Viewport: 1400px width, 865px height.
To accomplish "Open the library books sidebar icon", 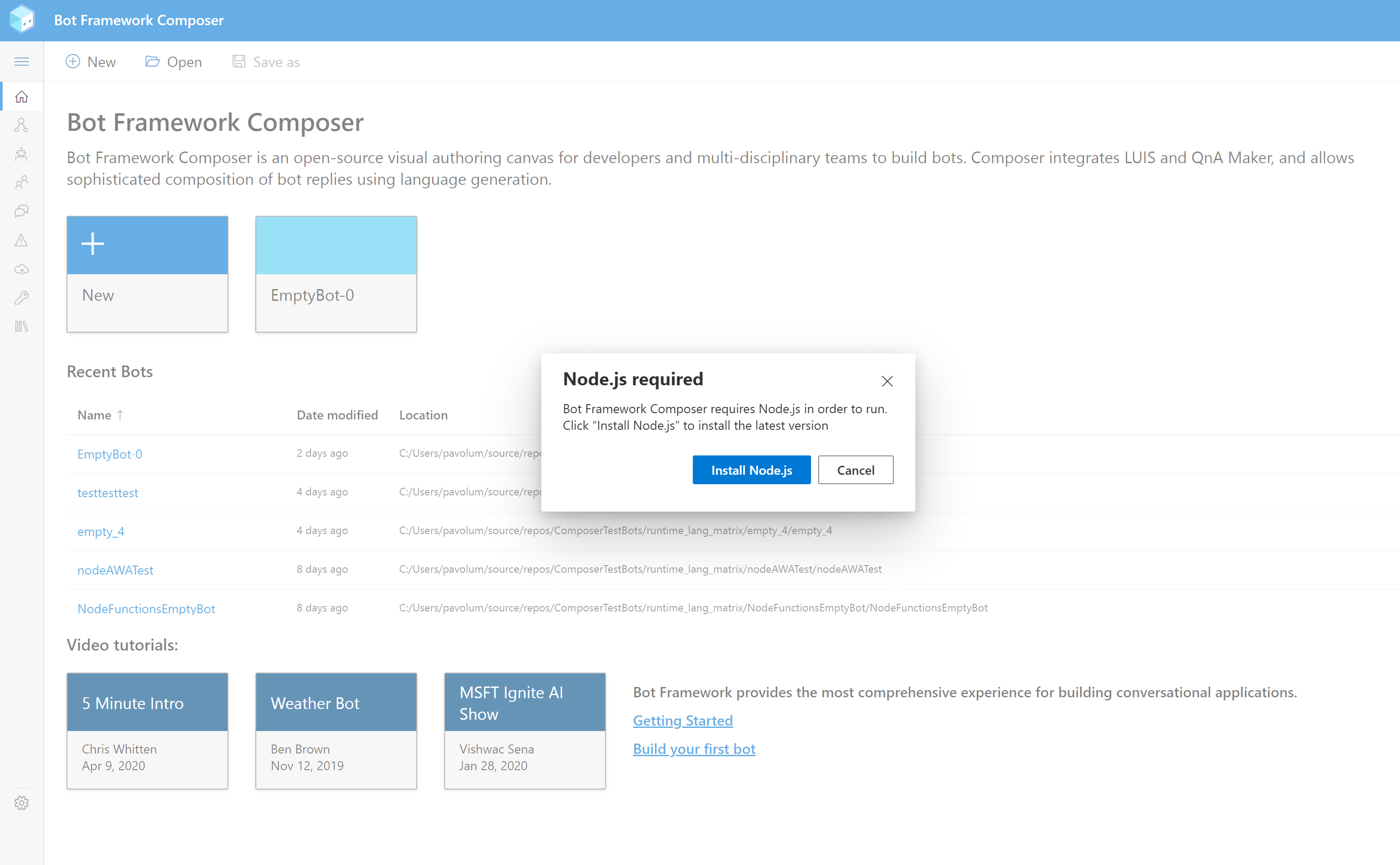I will coord(22,327).
